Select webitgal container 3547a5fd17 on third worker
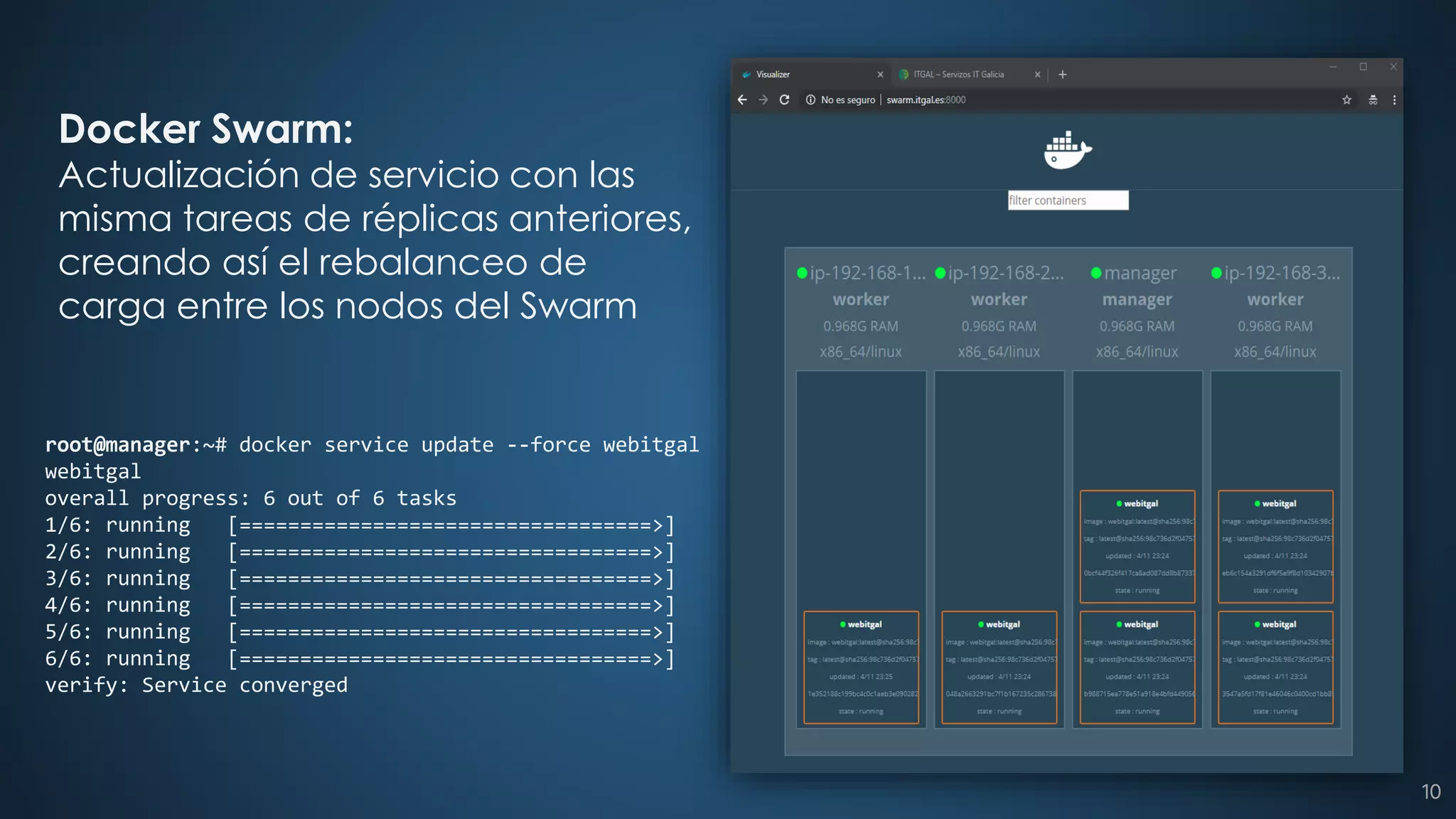The image size is (1456, 819). tap(1275, 668)
